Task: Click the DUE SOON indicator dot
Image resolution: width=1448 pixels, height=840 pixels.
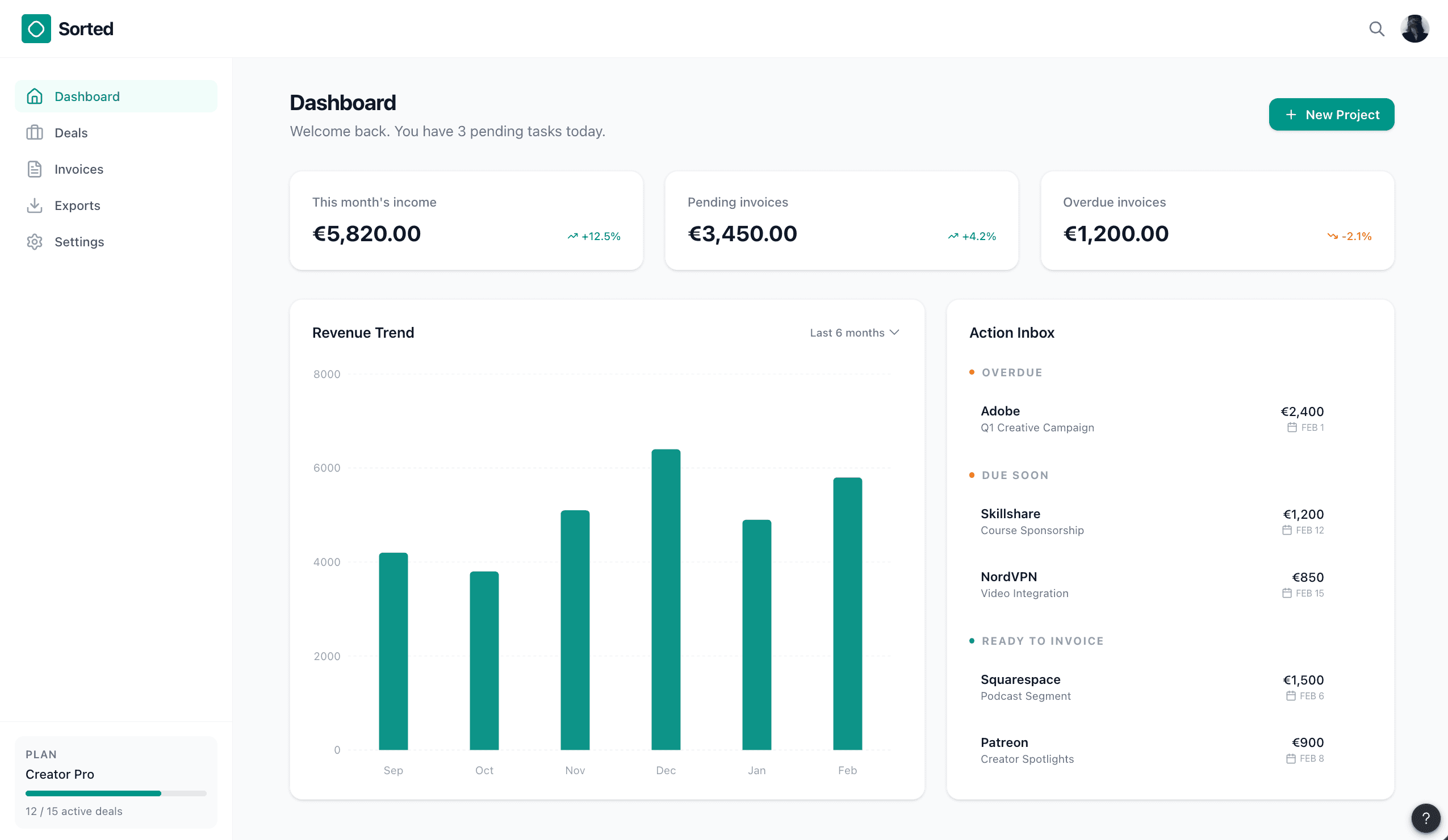Action: click(x=972, y=475)
